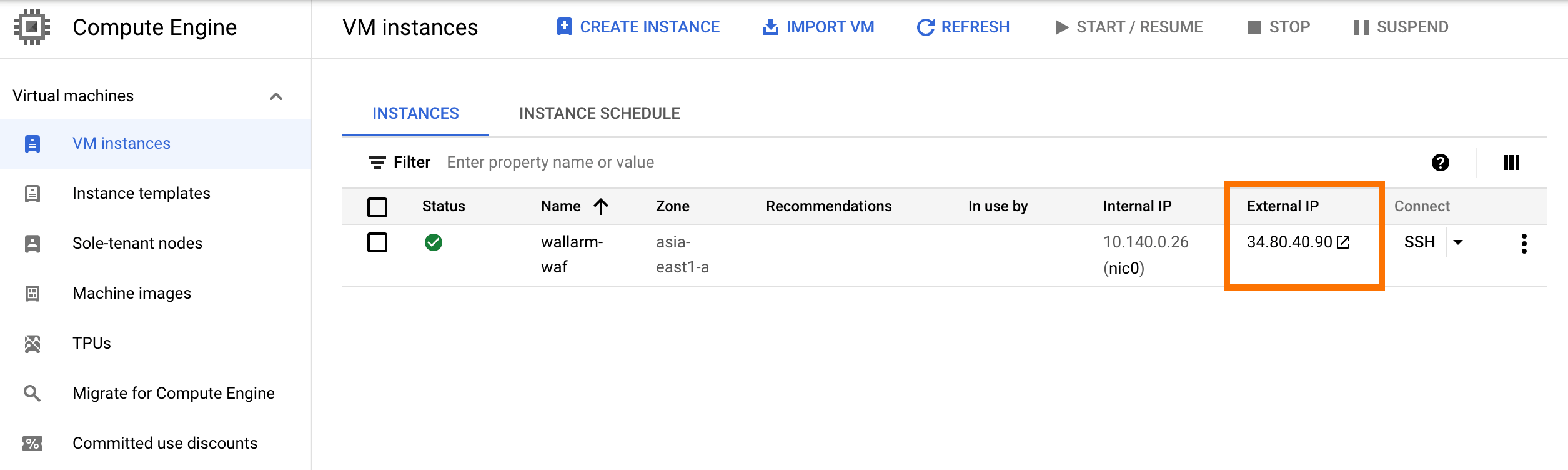
Task: Switch to the Instance Schedule tab
Action: click(x=599, y=113)
